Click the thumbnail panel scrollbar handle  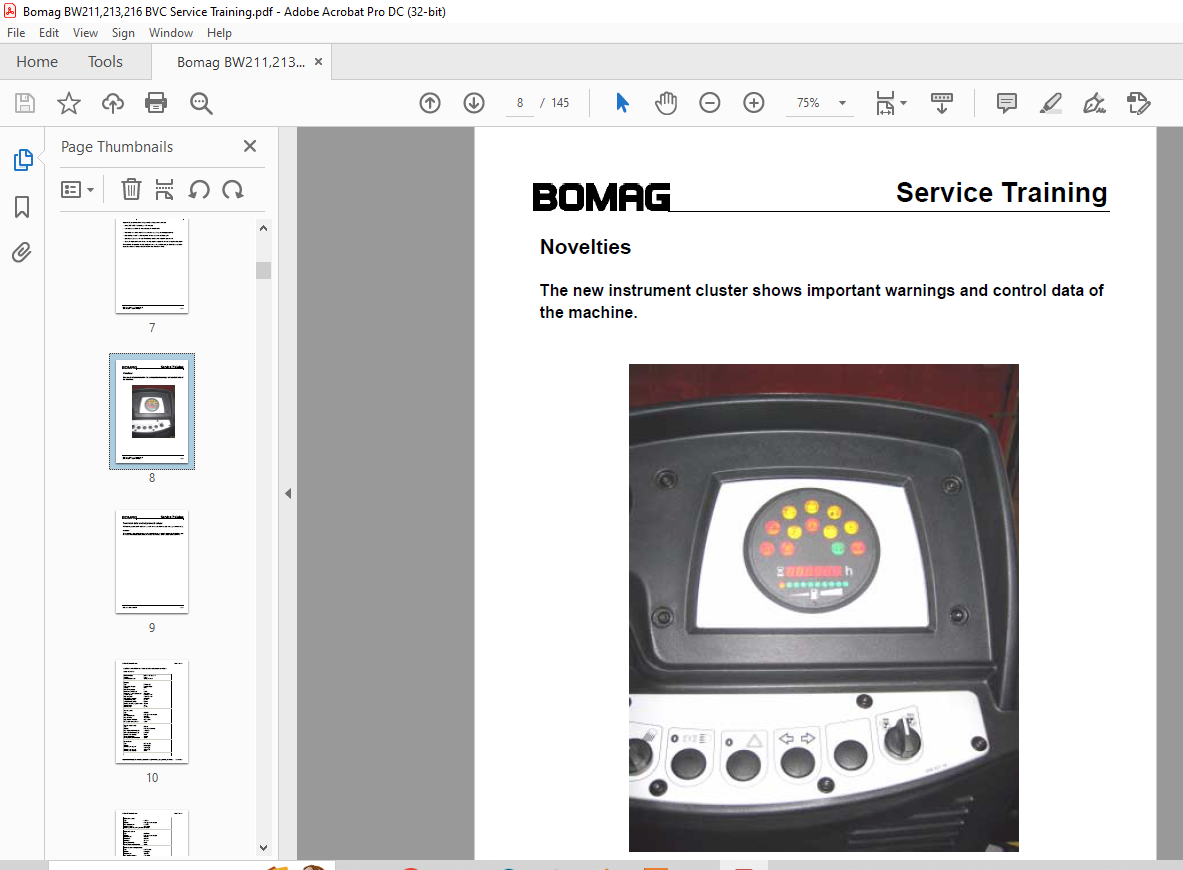coord(263,270)
